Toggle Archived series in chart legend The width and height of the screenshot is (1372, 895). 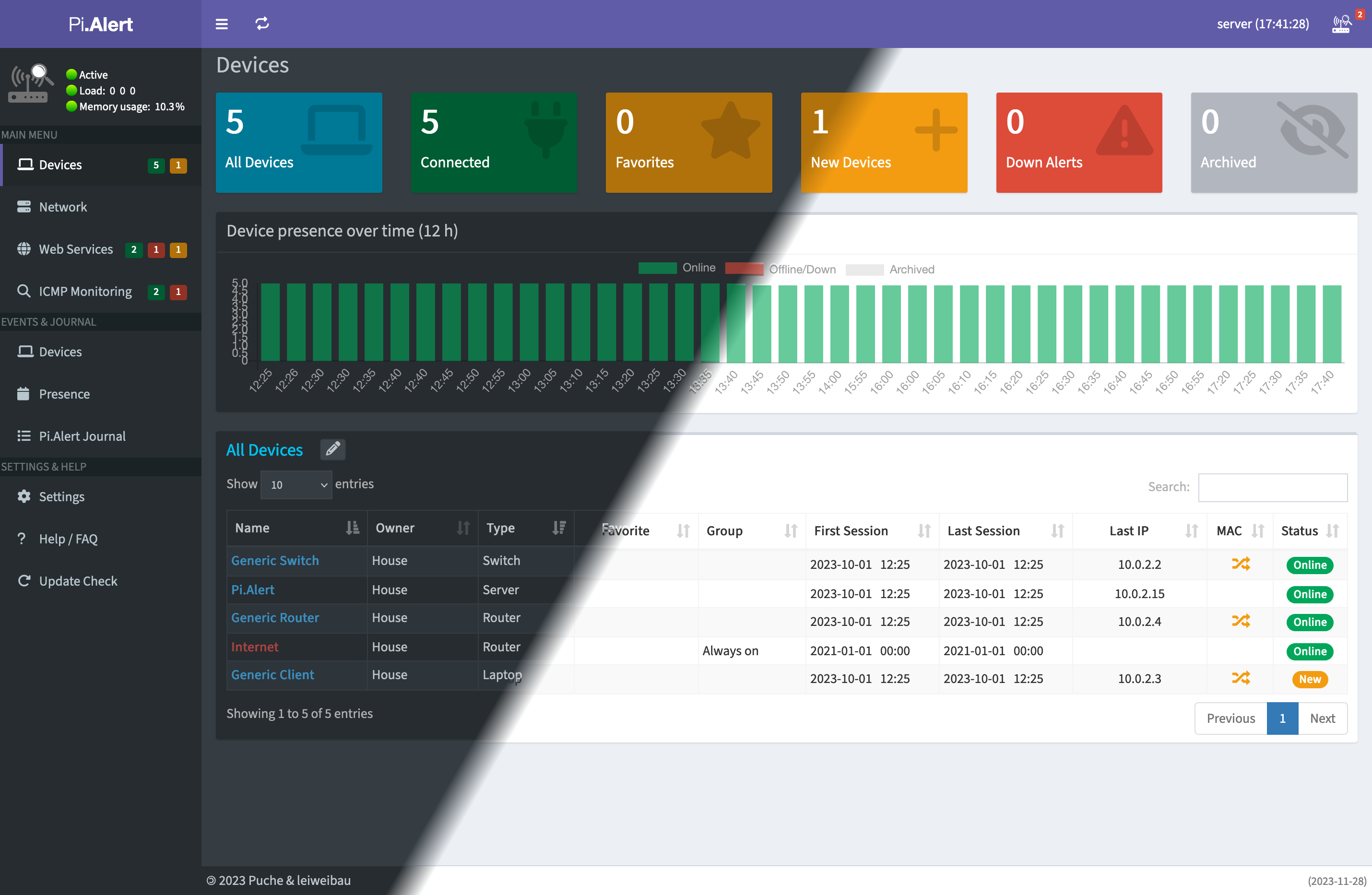click(890, 269)
